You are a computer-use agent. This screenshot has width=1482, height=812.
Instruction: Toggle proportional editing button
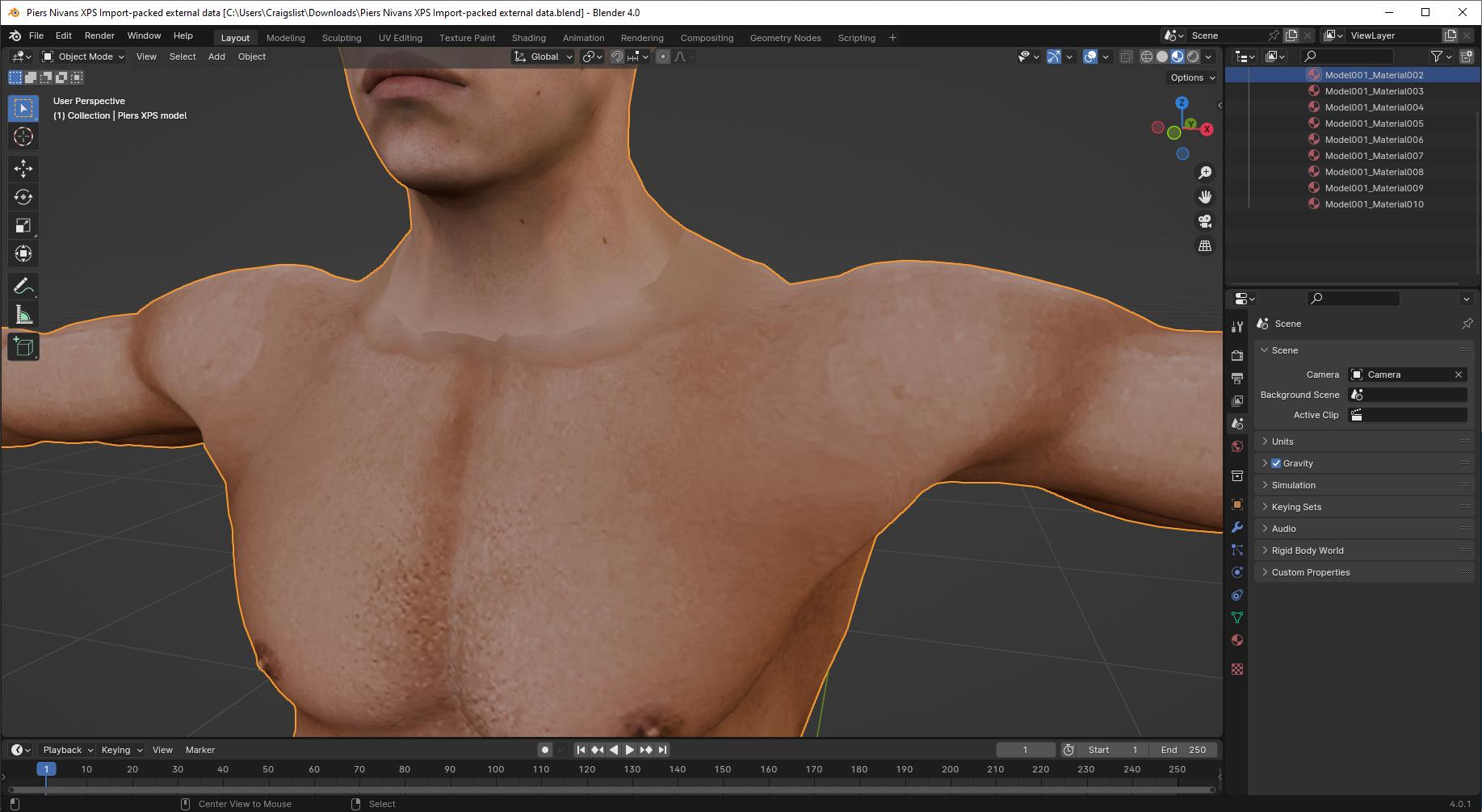click(663, 57)
